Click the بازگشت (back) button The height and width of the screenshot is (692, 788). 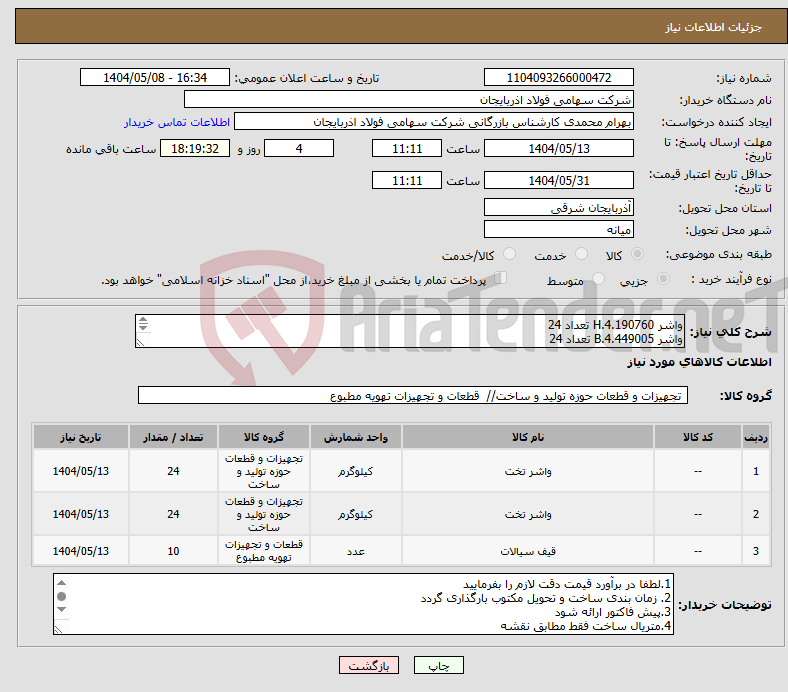pyautogui.click(x=369, y=665)
